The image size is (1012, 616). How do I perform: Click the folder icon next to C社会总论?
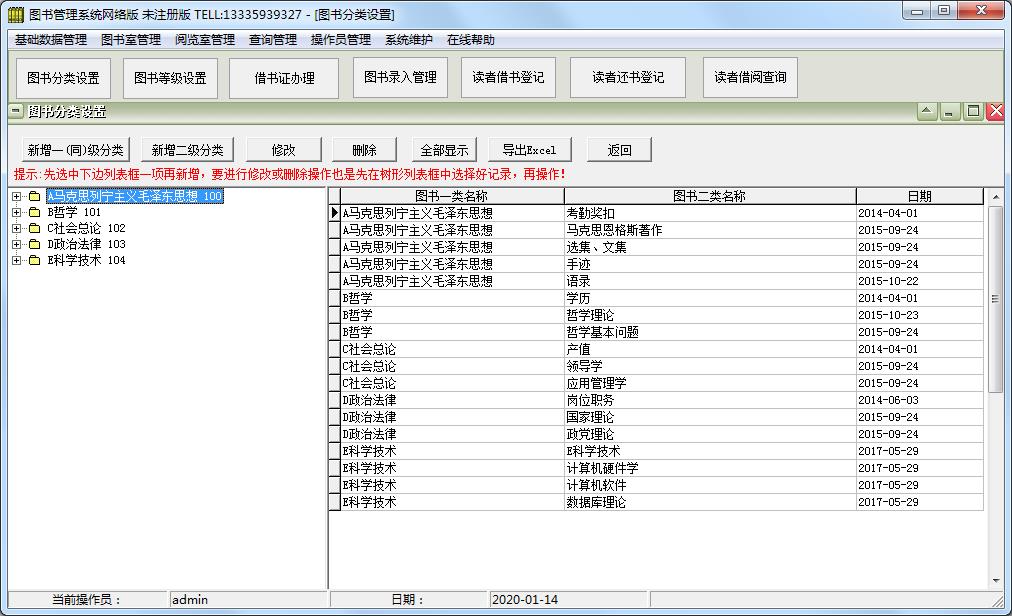point(34,229)
